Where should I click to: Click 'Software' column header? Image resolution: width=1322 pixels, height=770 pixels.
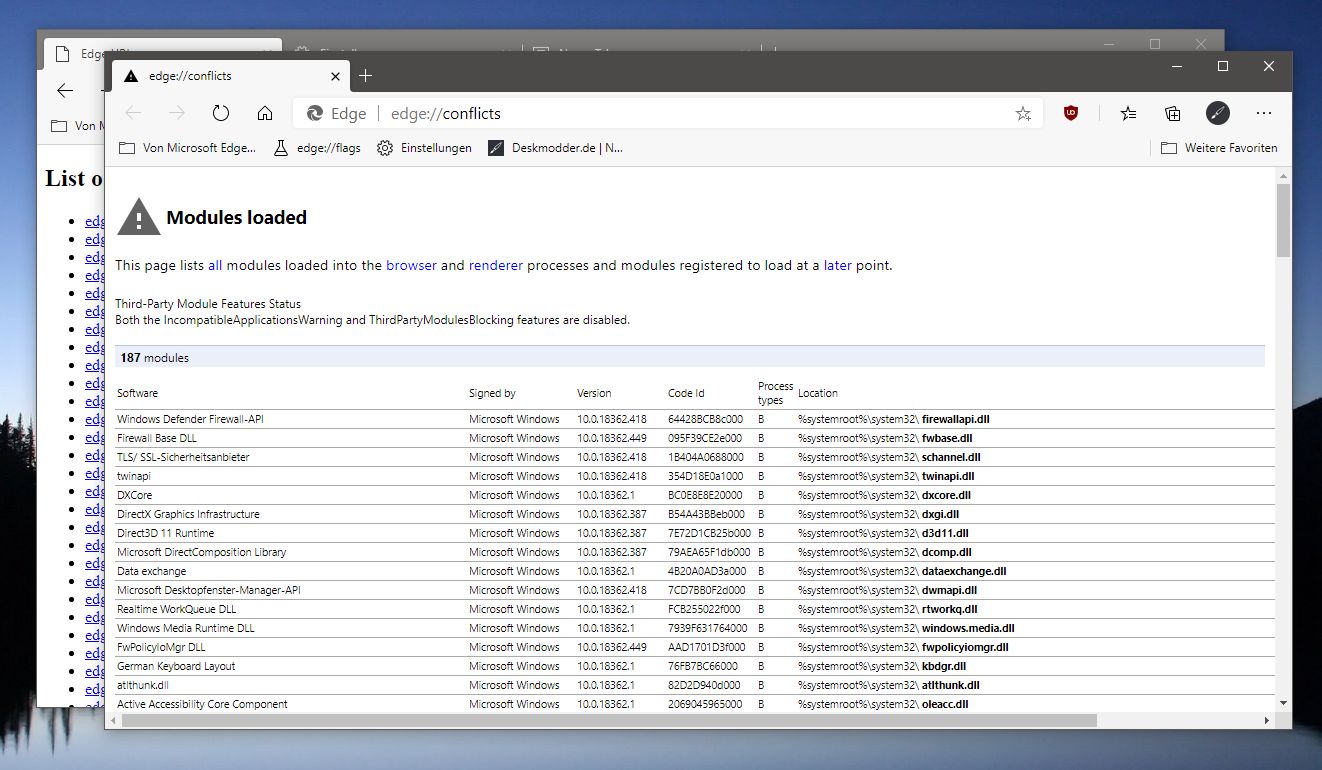(137, 393)
